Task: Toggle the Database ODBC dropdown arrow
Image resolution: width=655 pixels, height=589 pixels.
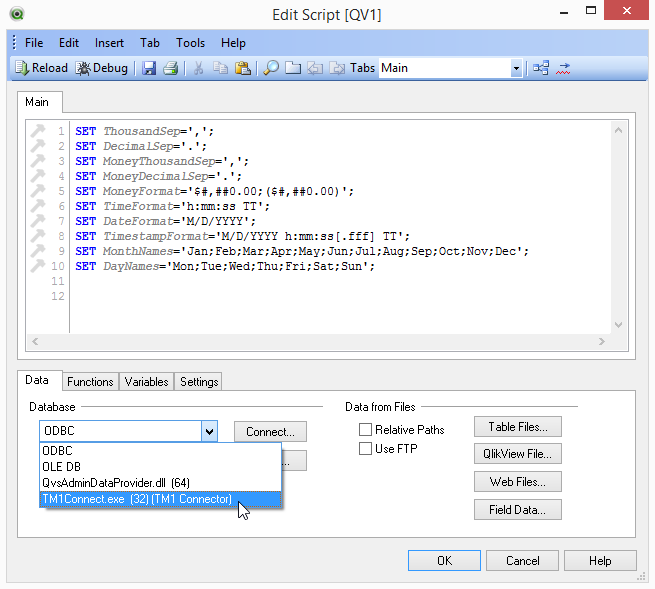Action: click(x=209, y=431)
